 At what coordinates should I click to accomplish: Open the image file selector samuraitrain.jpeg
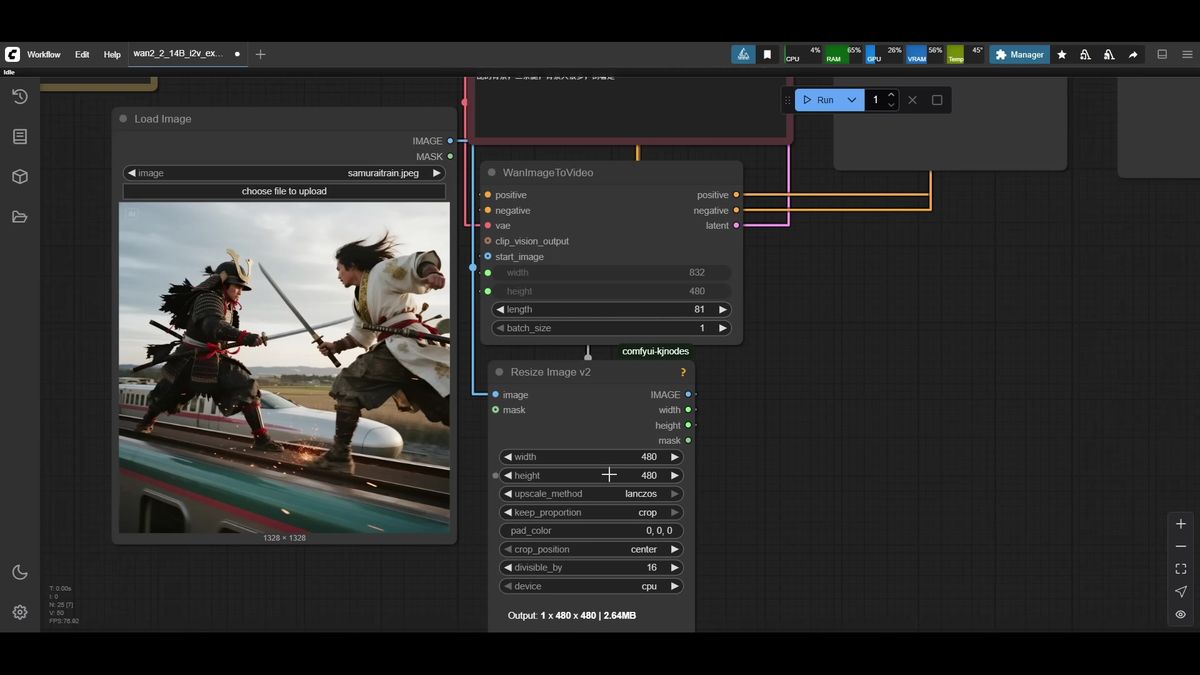pos(285,173)
